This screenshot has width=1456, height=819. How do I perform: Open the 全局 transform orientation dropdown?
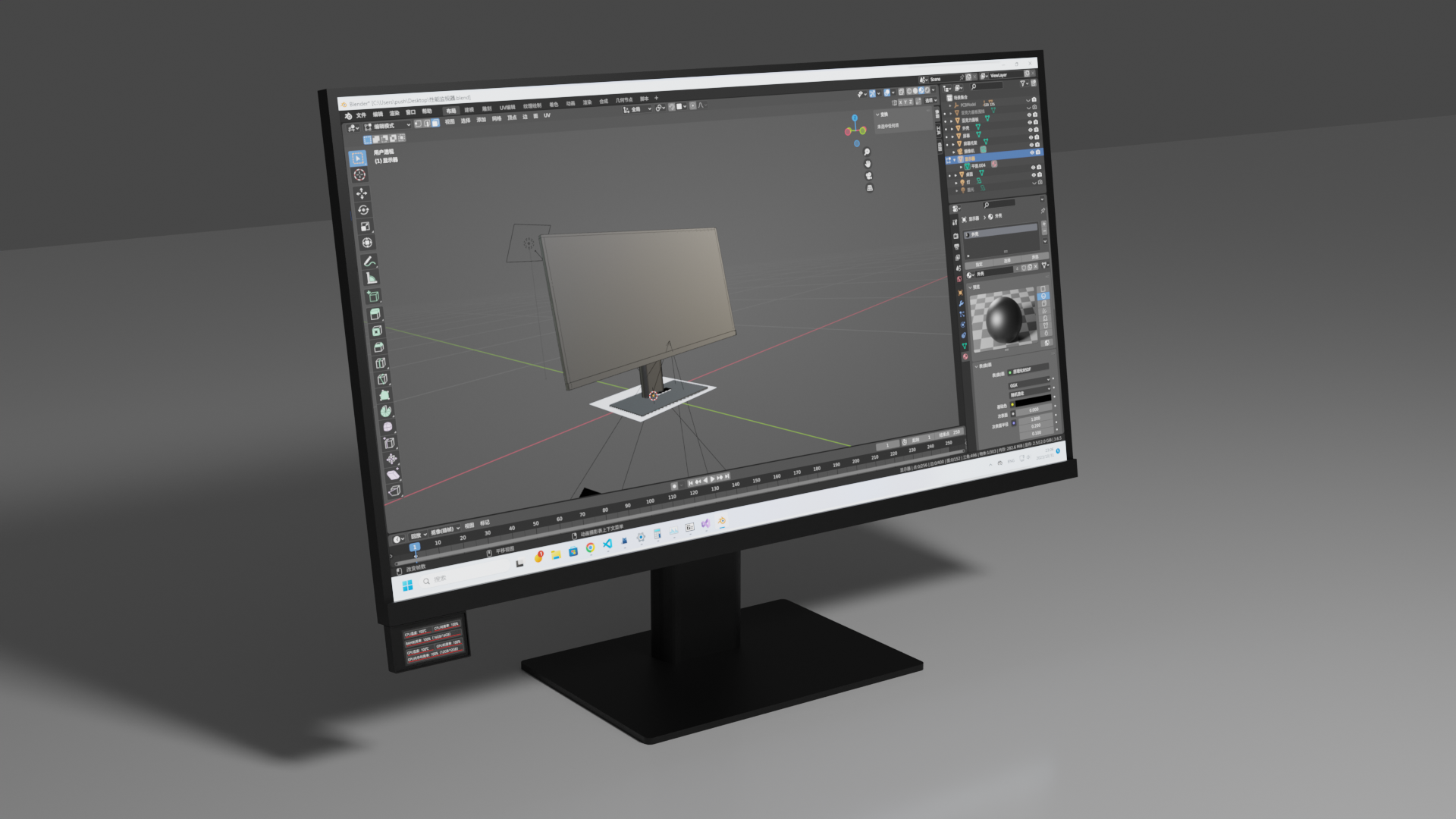tap(637, 109)
